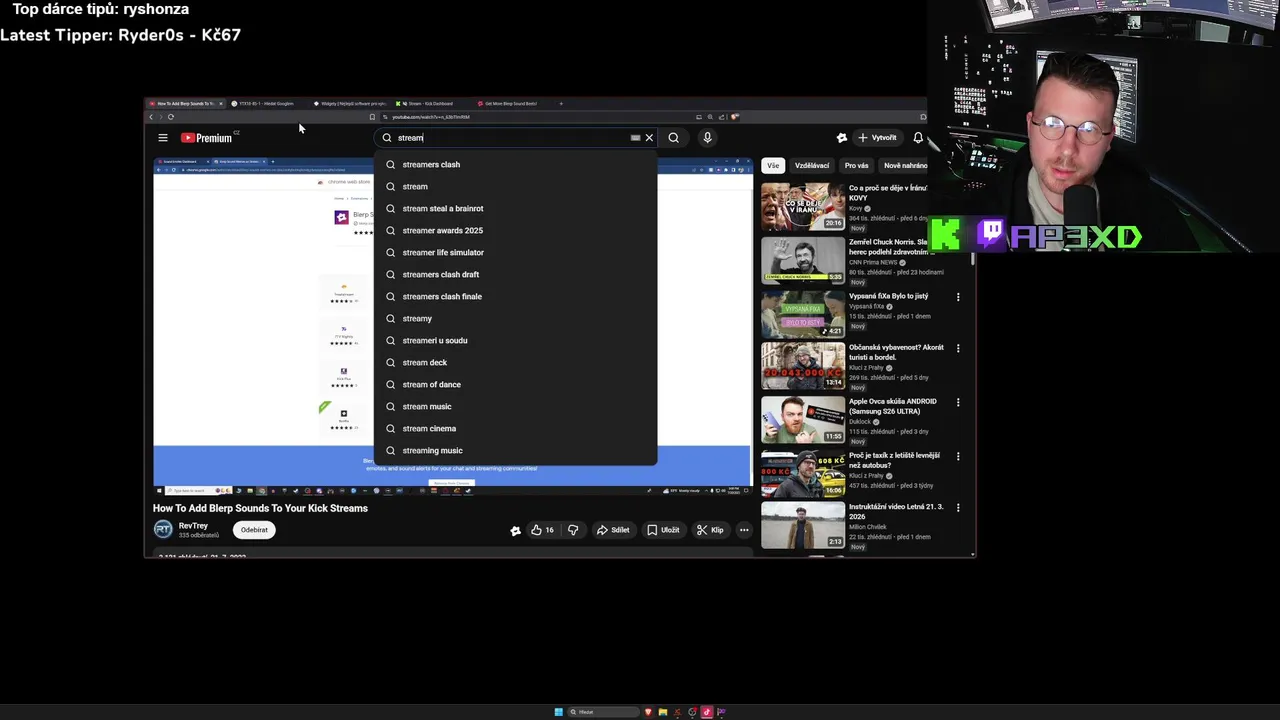This screenshot has width=1280, height=720.
Task: Select the Vše filter chip
Action: [x=773, y=165]
